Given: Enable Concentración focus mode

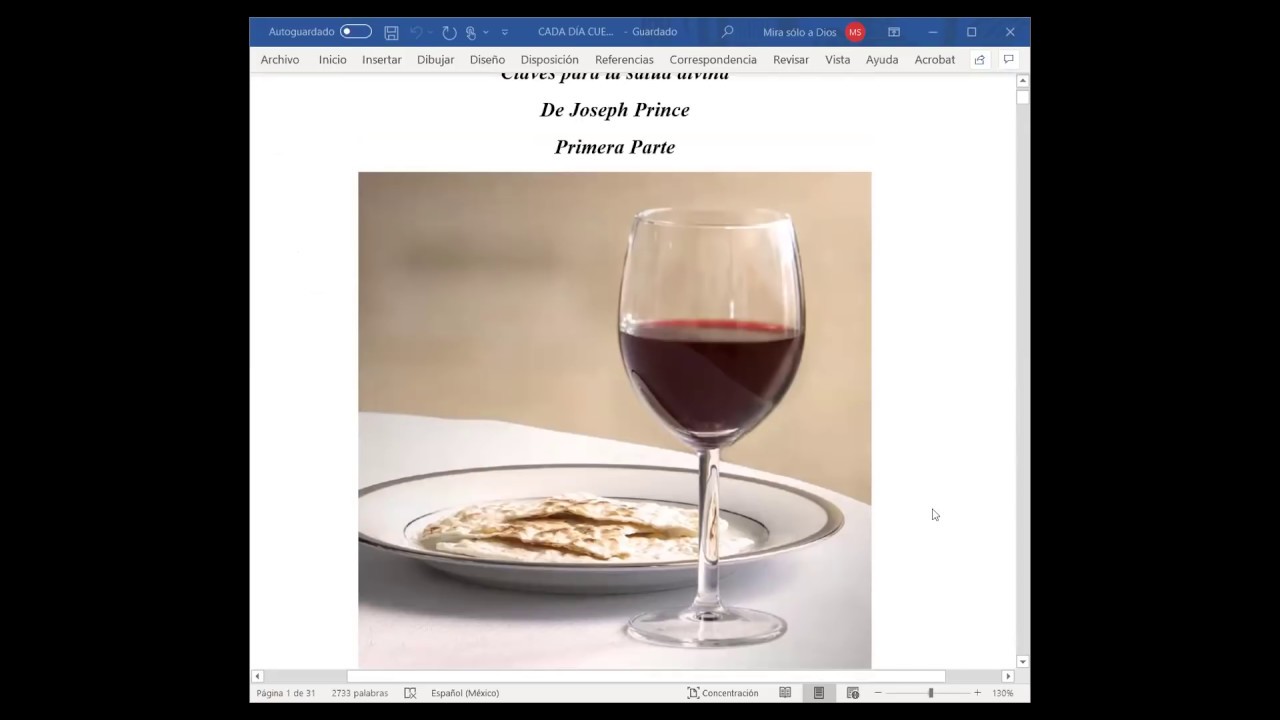Looking at the screenshot, I should pyautogui.click(x=723, y=693).
